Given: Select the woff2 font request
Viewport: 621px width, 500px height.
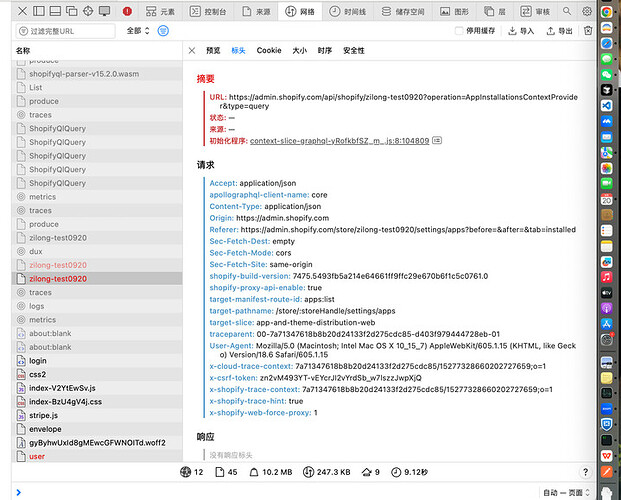Looking at the screenshot, I should coord(97,443).
